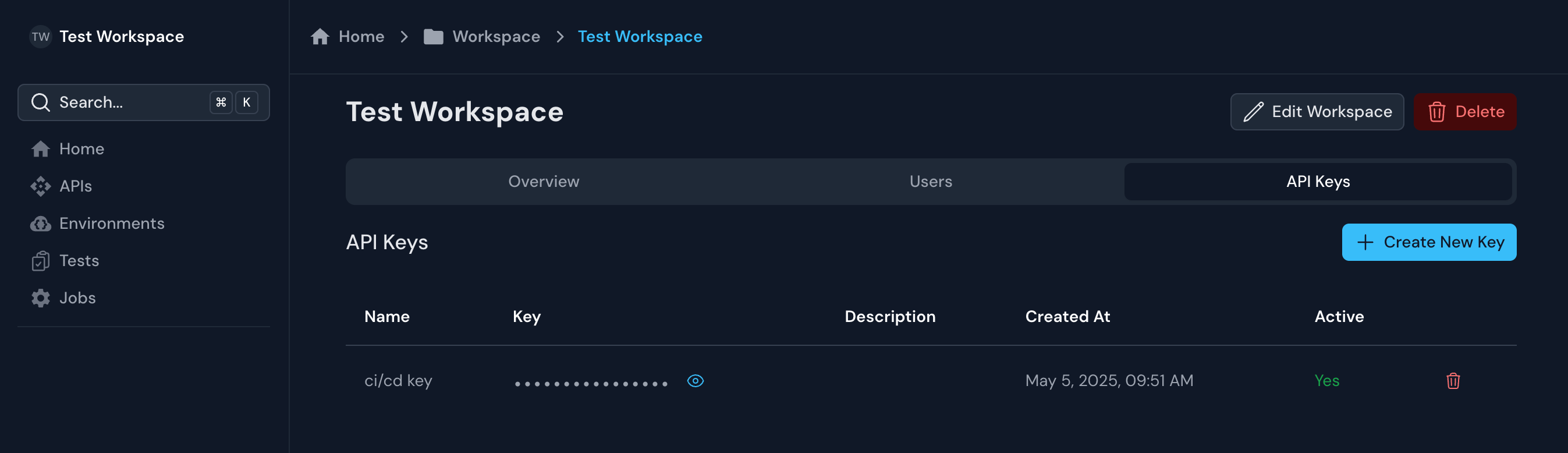
Task: Click the Name column header
Action: pos(387,317)
